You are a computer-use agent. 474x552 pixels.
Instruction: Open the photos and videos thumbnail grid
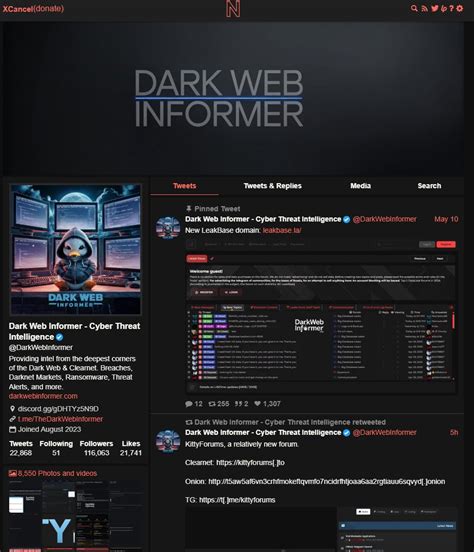point(76,516)
